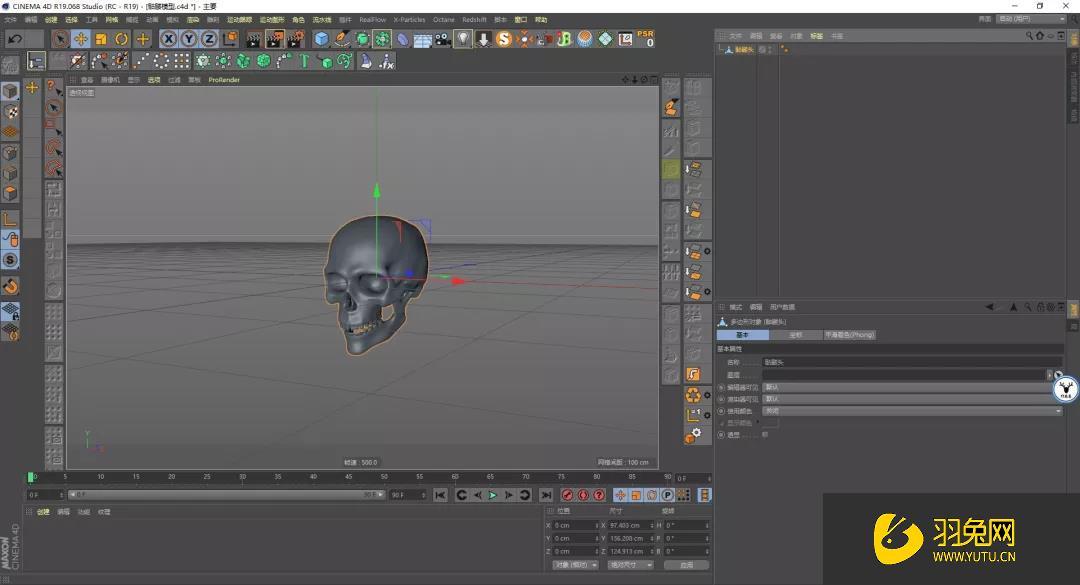
Task: Click the cube primitive icon to add one
Action: coord(320,38)
